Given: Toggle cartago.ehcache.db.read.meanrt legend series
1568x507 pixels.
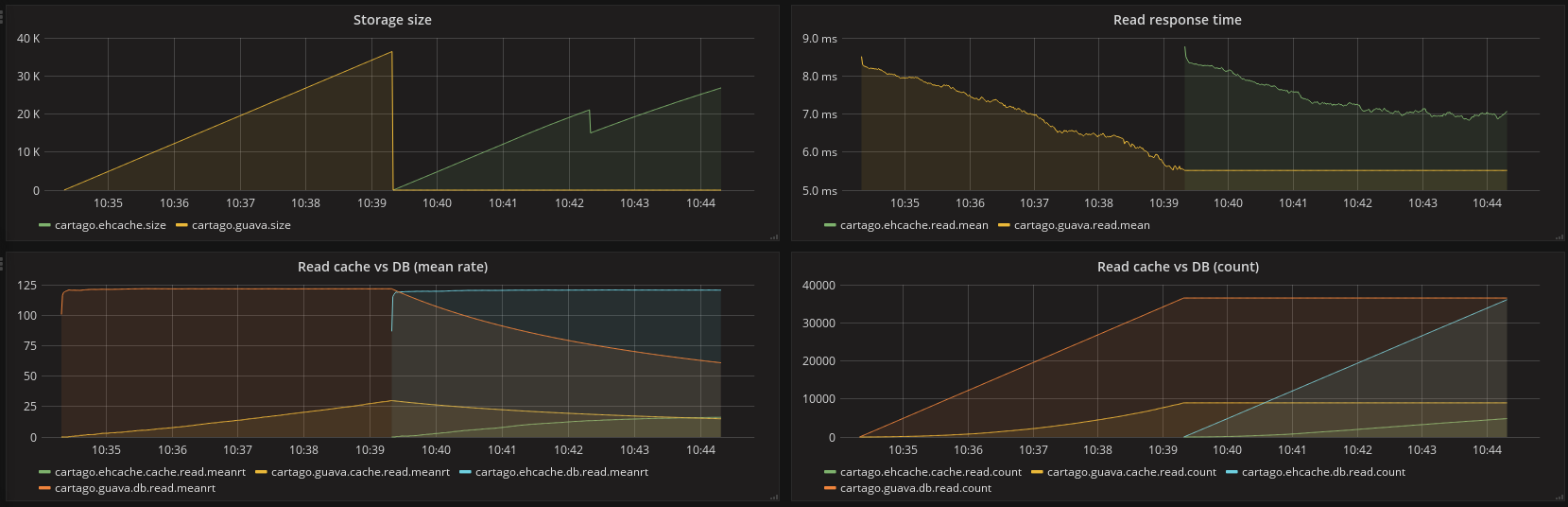Looking at the screenshot, I should [561, 472].
